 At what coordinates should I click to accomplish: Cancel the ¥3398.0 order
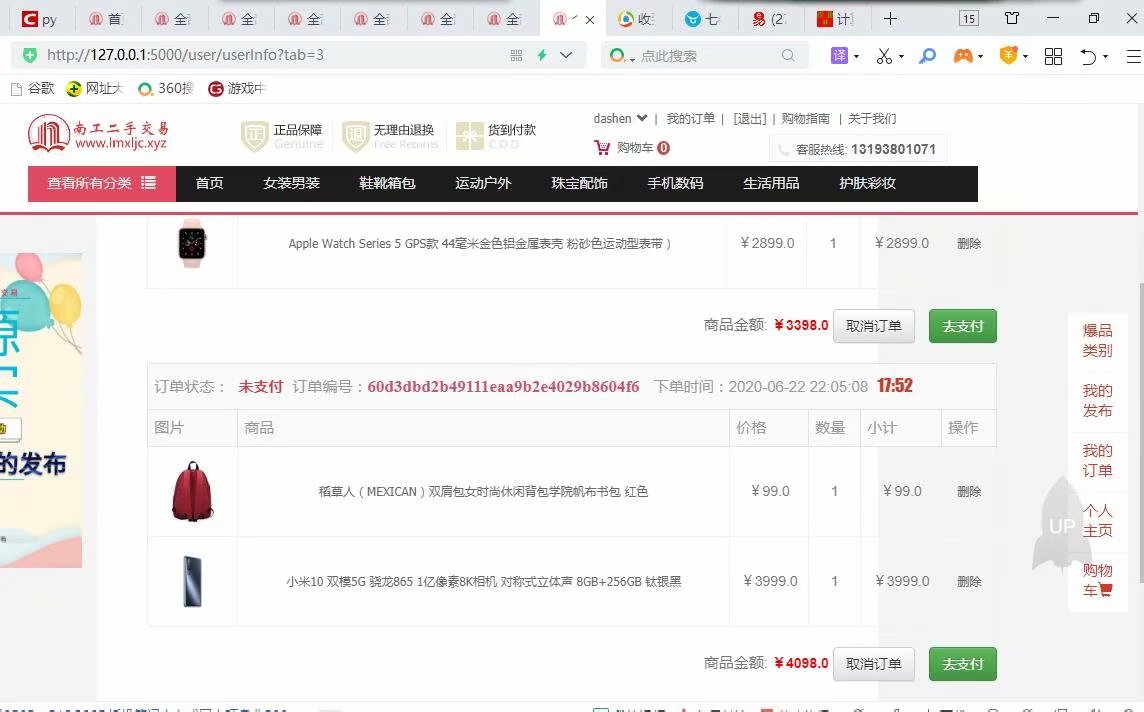point(873,326)
